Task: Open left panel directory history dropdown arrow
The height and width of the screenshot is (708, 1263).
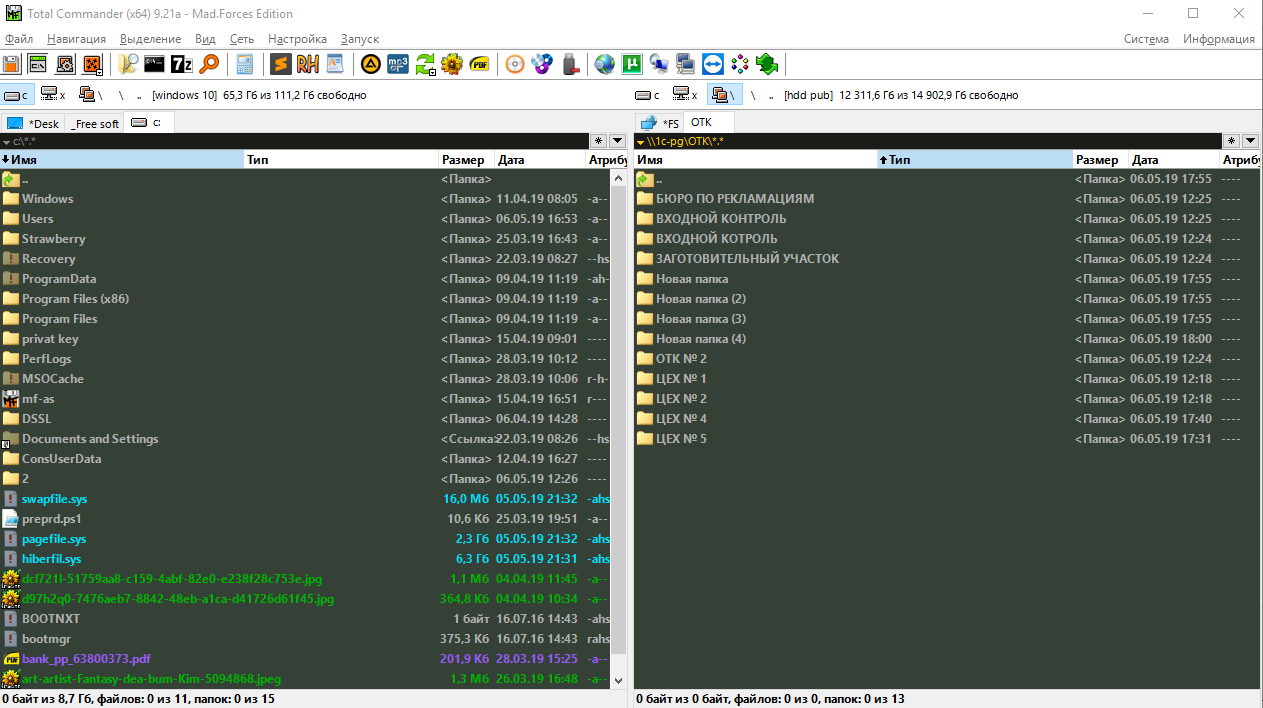Action: click(617, 142)
